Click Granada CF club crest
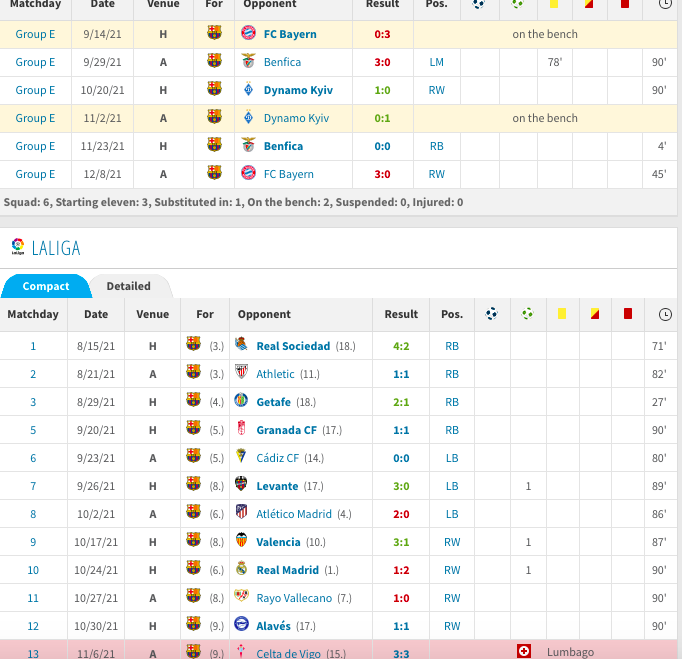Image resolution: width=682 pixels, height=659 pixels. pyautogui.click(x=241, y=428)
